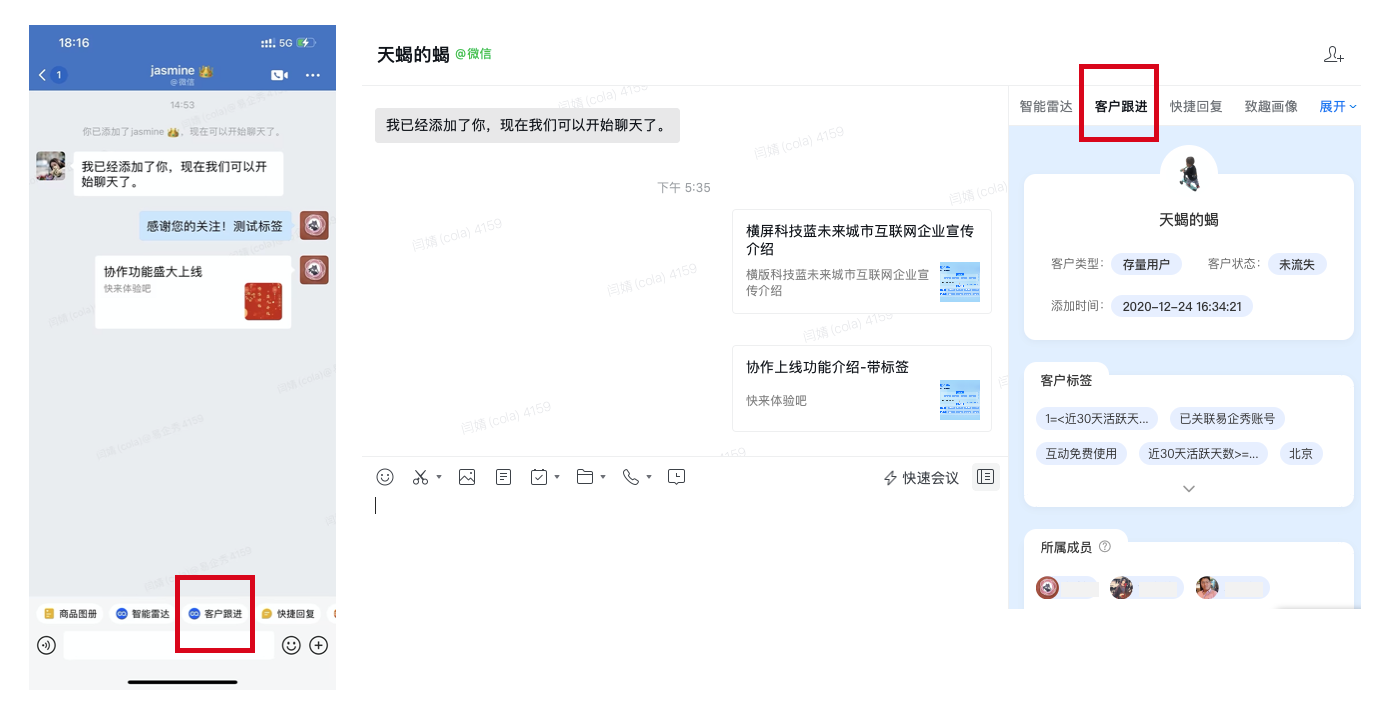Expand the 客户标签 list with chevron
The image size is (1388, 720).
tap(1189, 489)
